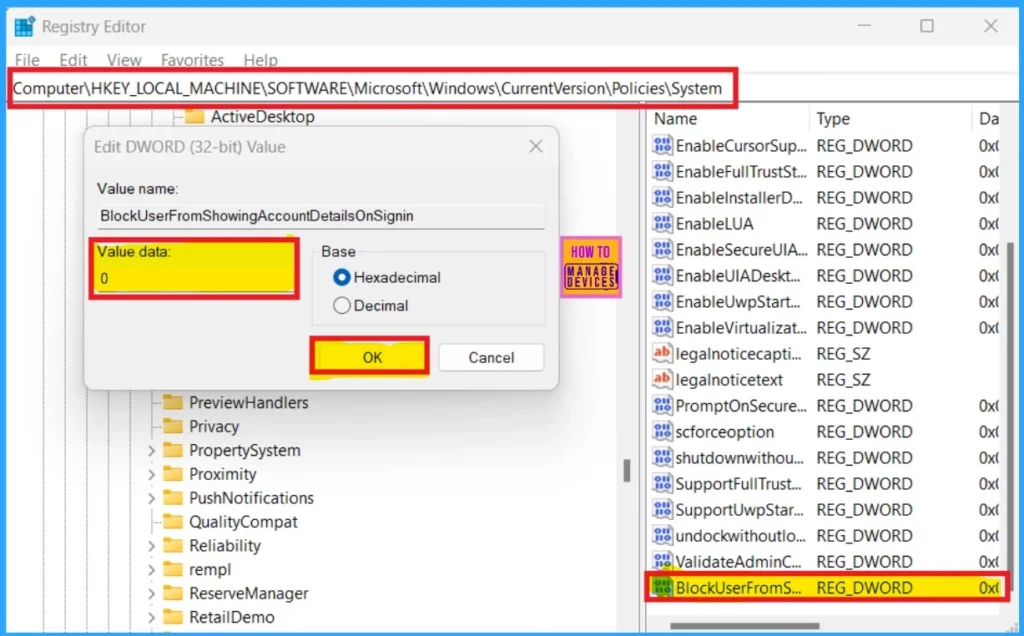Click the EnableUIADeskt... DWORD icon
Viewport: 1024px width, 636px height.
(x=662, y=276)
